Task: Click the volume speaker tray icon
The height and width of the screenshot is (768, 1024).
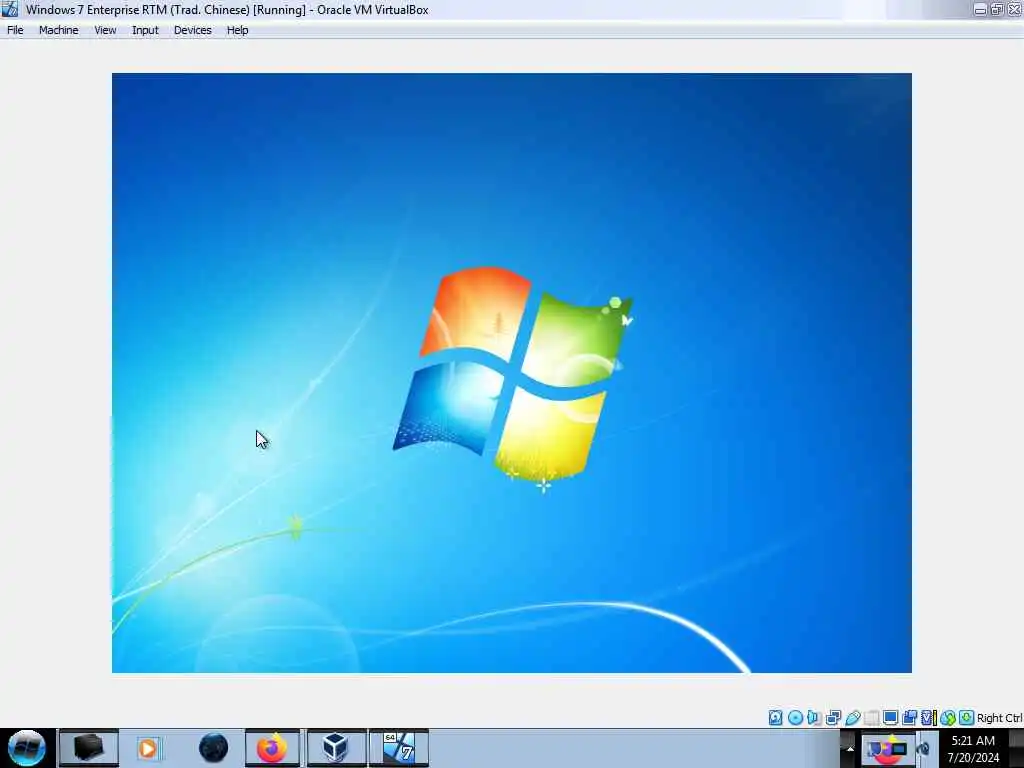Action: [923, 749]
